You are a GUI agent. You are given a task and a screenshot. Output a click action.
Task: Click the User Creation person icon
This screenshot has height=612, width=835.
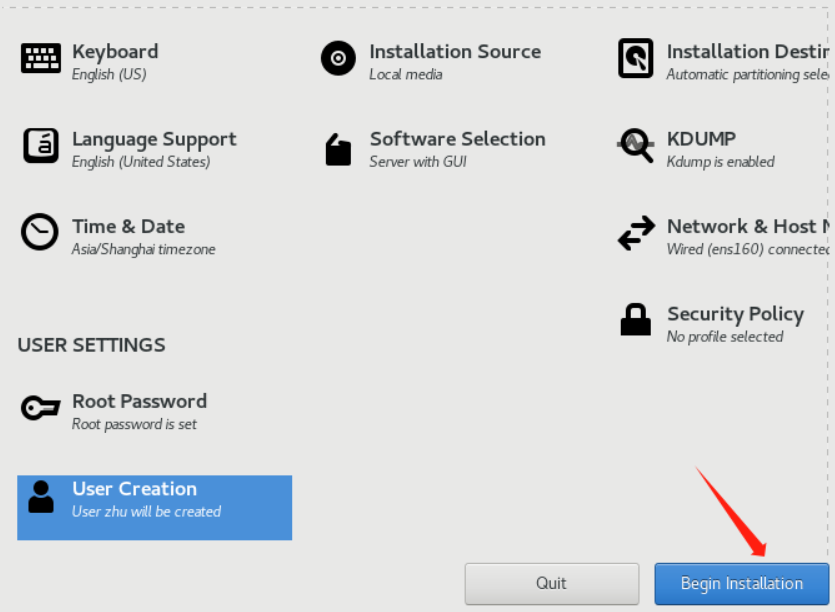point(41,496)
